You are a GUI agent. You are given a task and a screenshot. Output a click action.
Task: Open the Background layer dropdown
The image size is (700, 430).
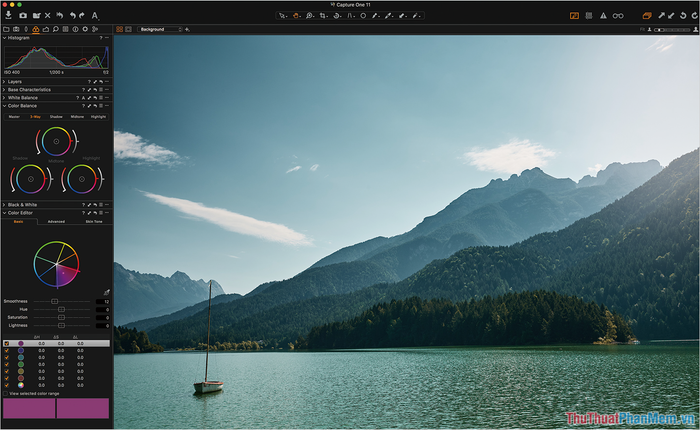(x=158, y=30)
